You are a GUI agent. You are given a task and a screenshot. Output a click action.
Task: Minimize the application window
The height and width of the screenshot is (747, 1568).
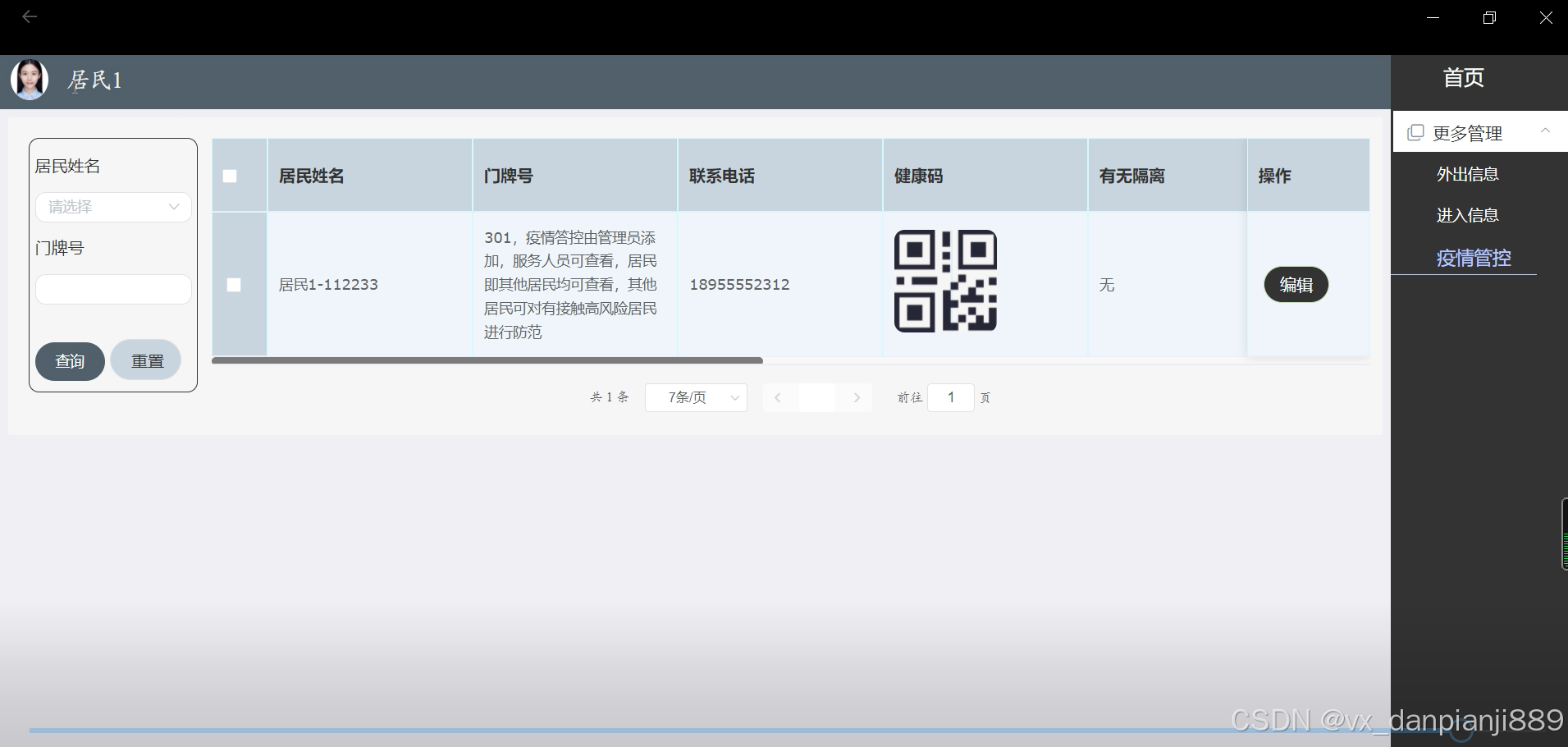pos(1433,17)
